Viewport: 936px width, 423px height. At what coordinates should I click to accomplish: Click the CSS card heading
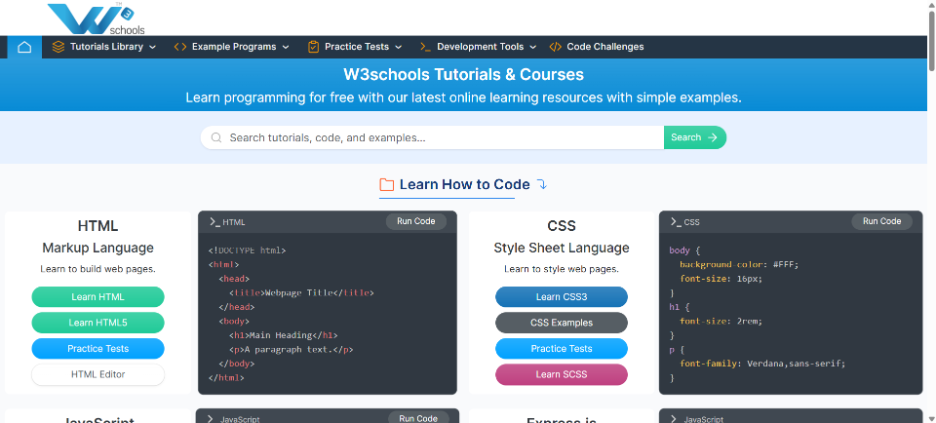(561, 226)
